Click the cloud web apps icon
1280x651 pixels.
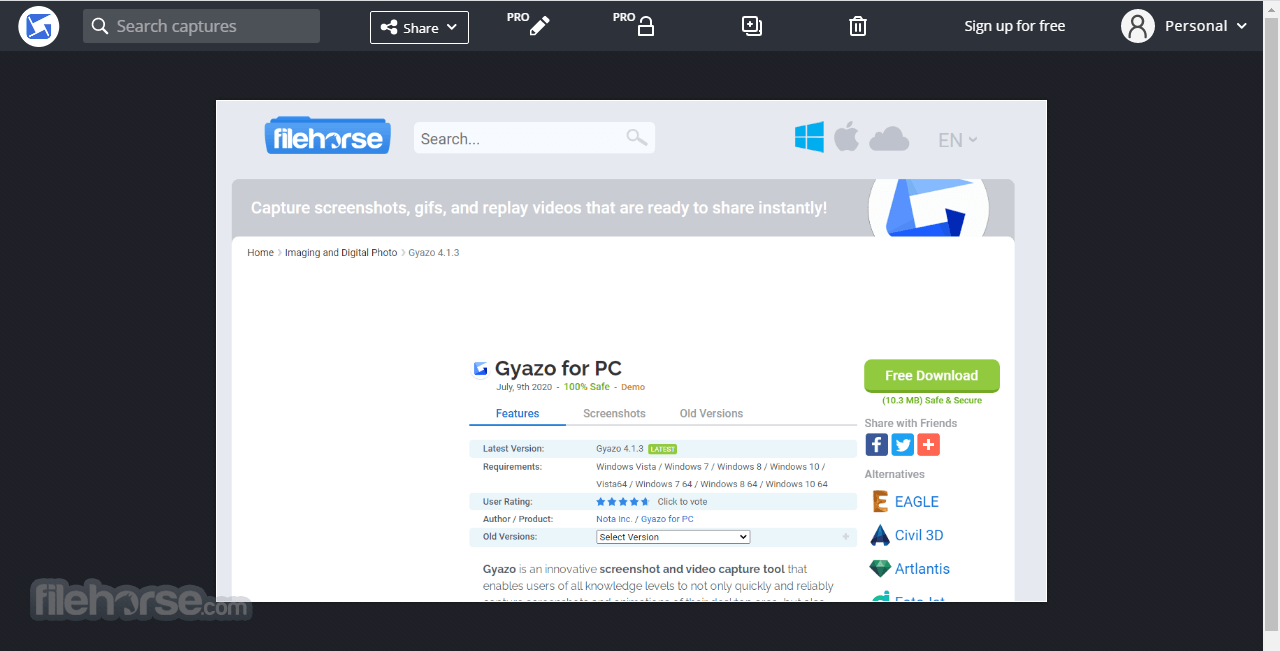(x=889, y=139)
